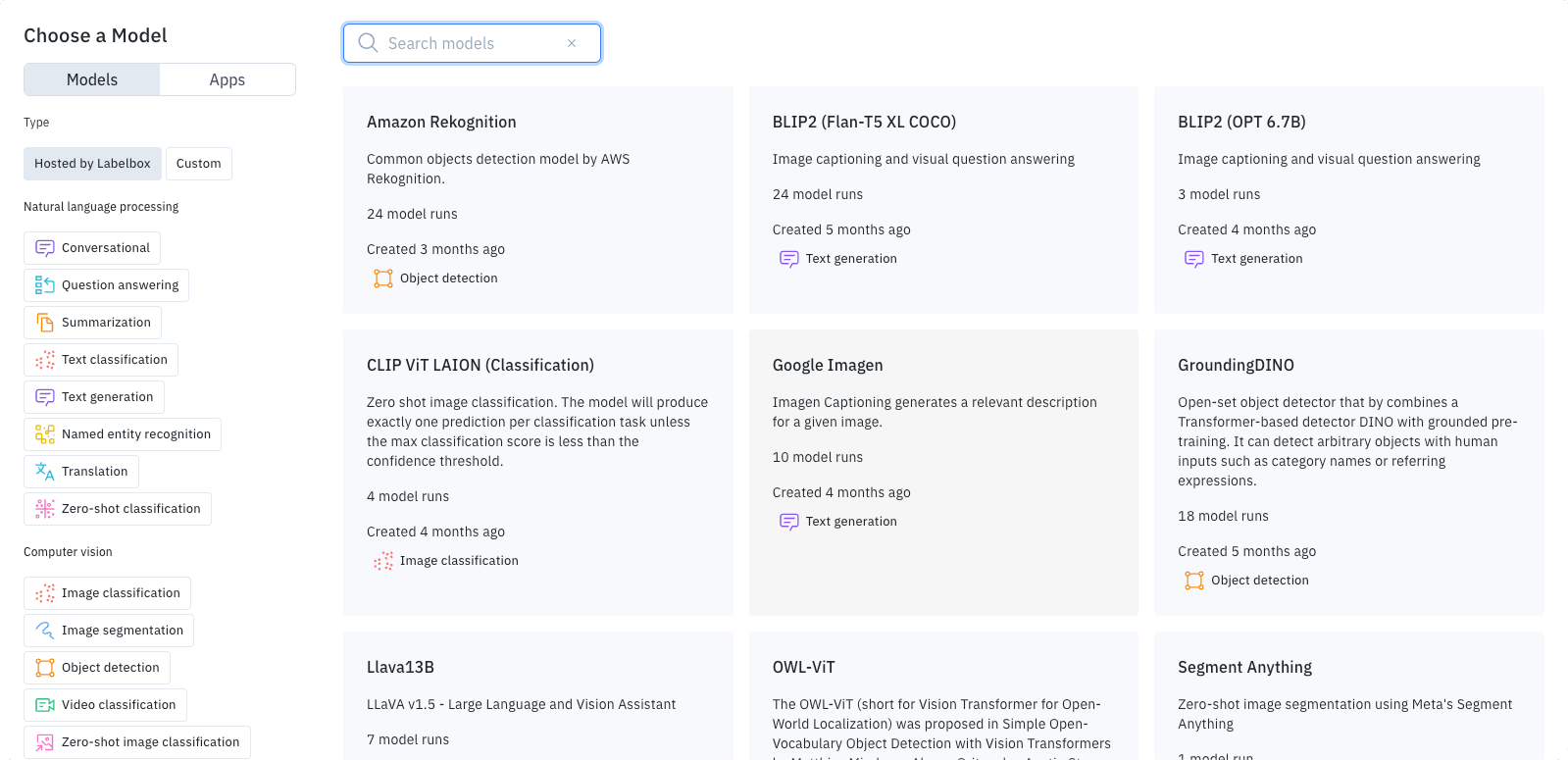
Task: Open the GroundingDINO model card
Action: pos(1349,473)
